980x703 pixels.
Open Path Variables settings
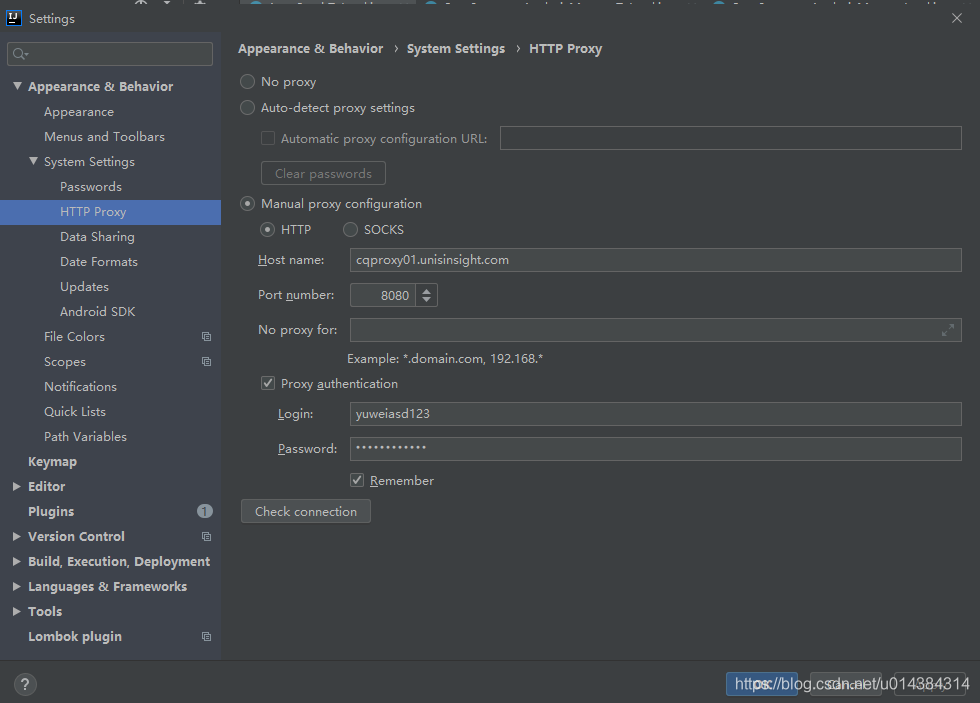tap(85, 437)
